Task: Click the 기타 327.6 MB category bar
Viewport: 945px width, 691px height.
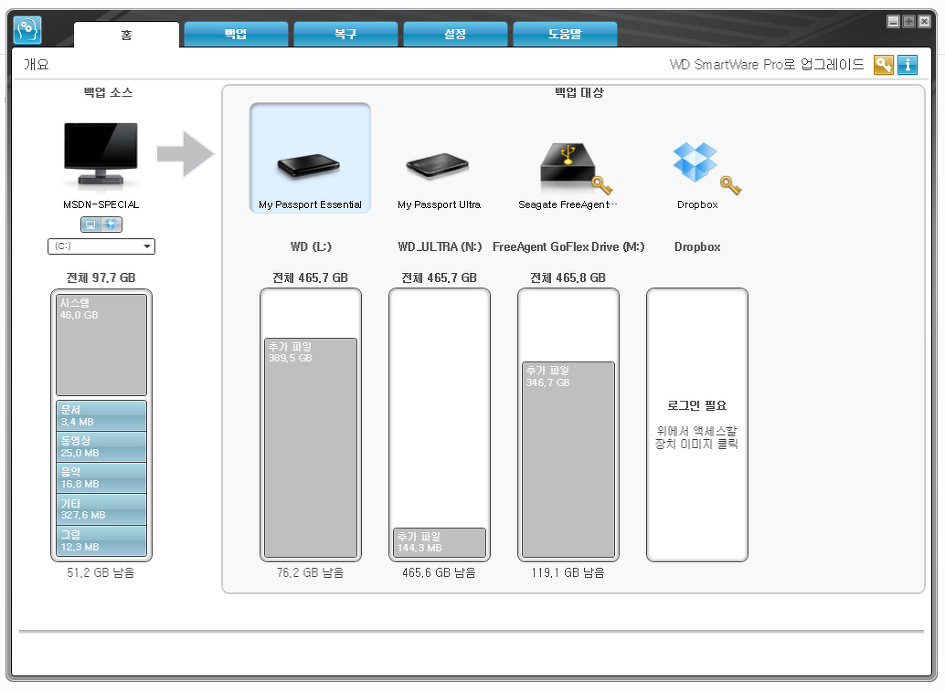Action: 101,510
